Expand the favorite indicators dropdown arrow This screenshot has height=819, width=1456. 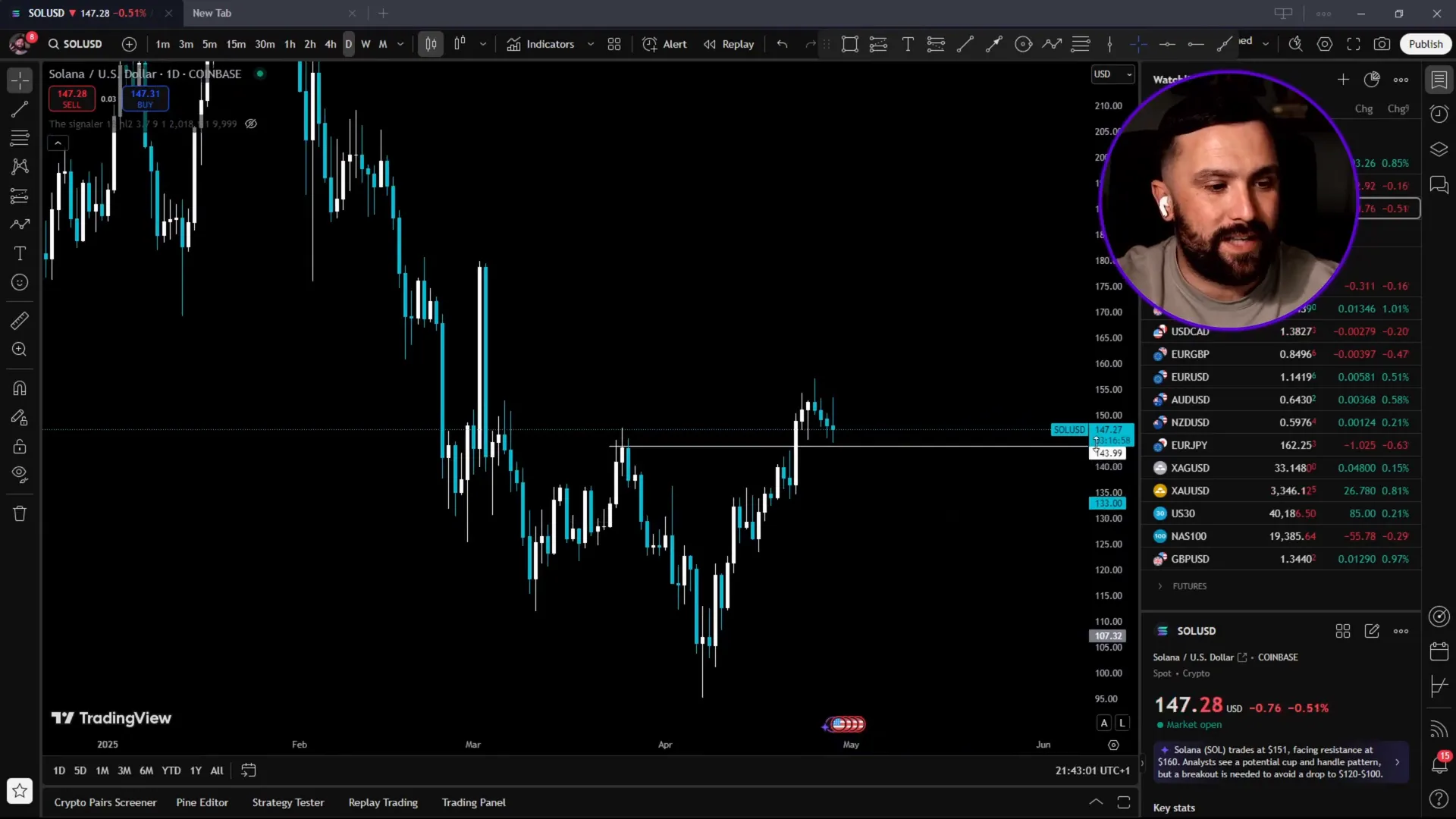(591, 44)
